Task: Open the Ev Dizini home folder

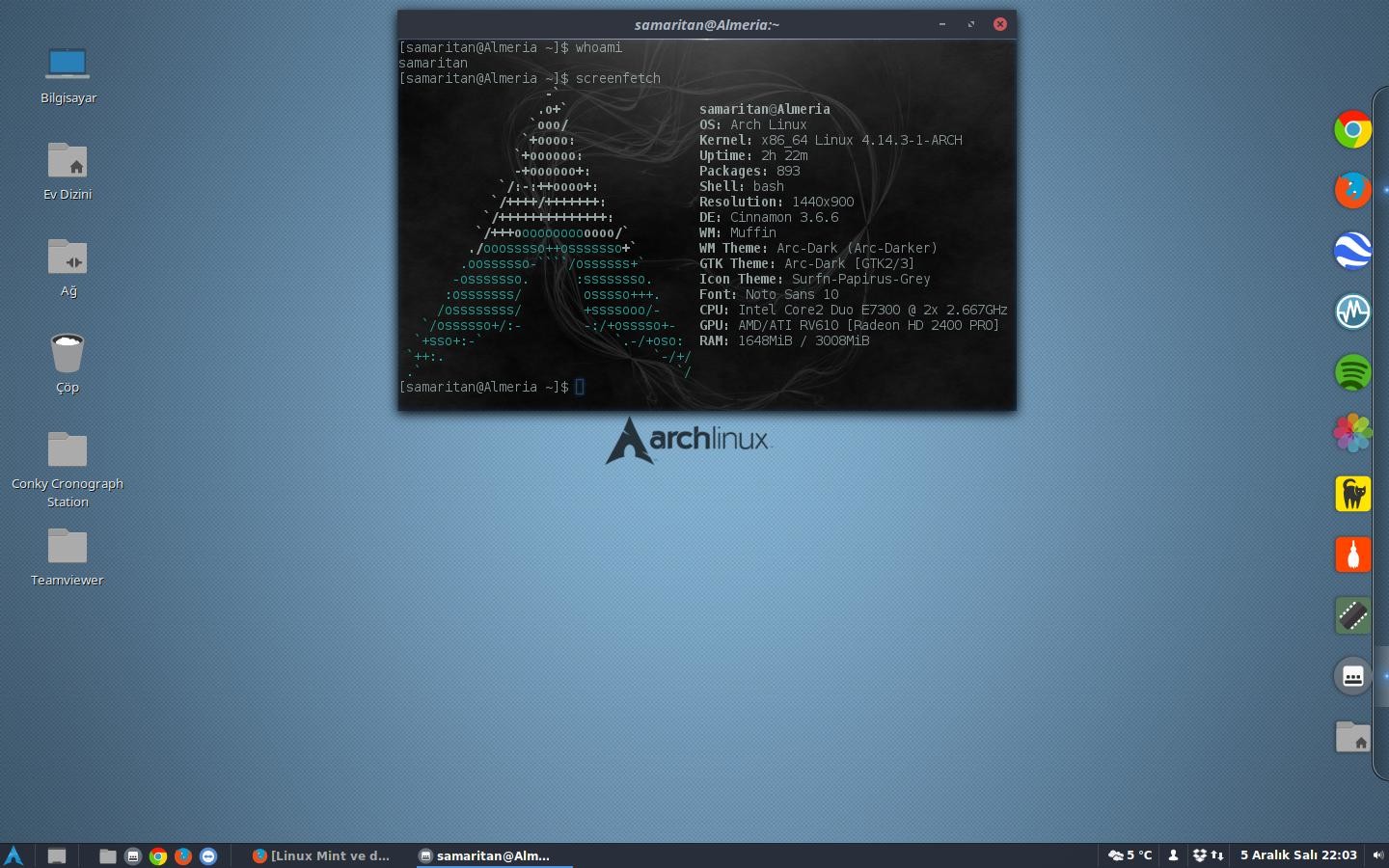Action: point(68,172)
